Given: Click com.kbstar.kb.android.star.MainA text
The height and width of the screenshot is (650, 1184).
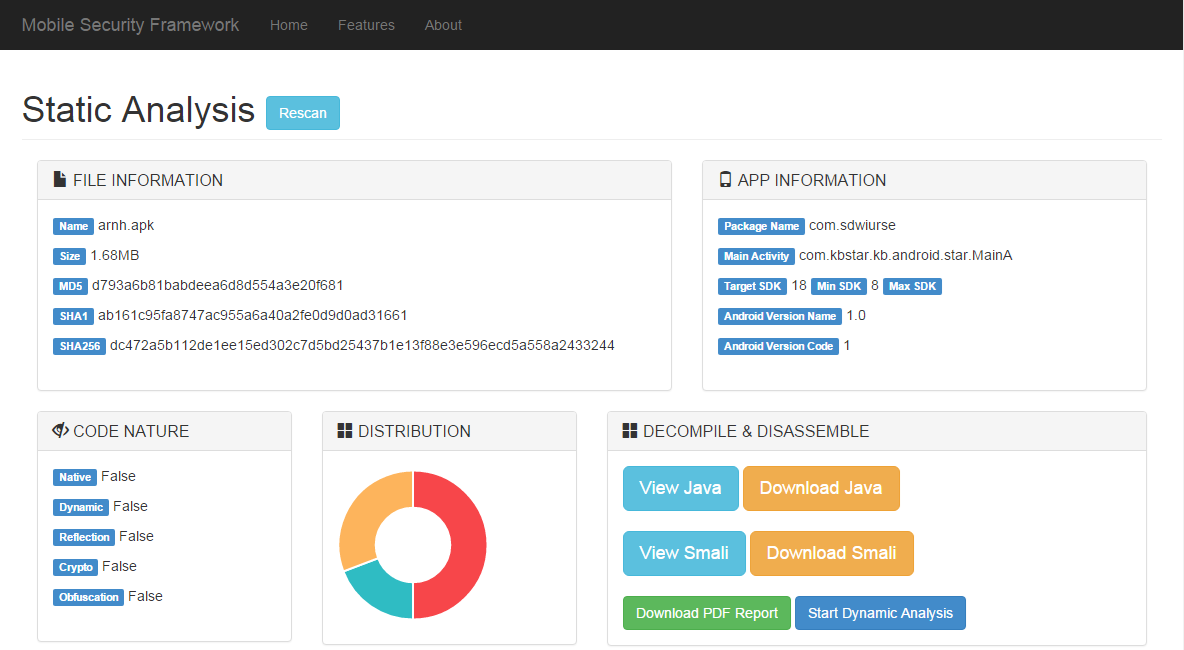Looking at the screenshot, I should coord(906,255).
